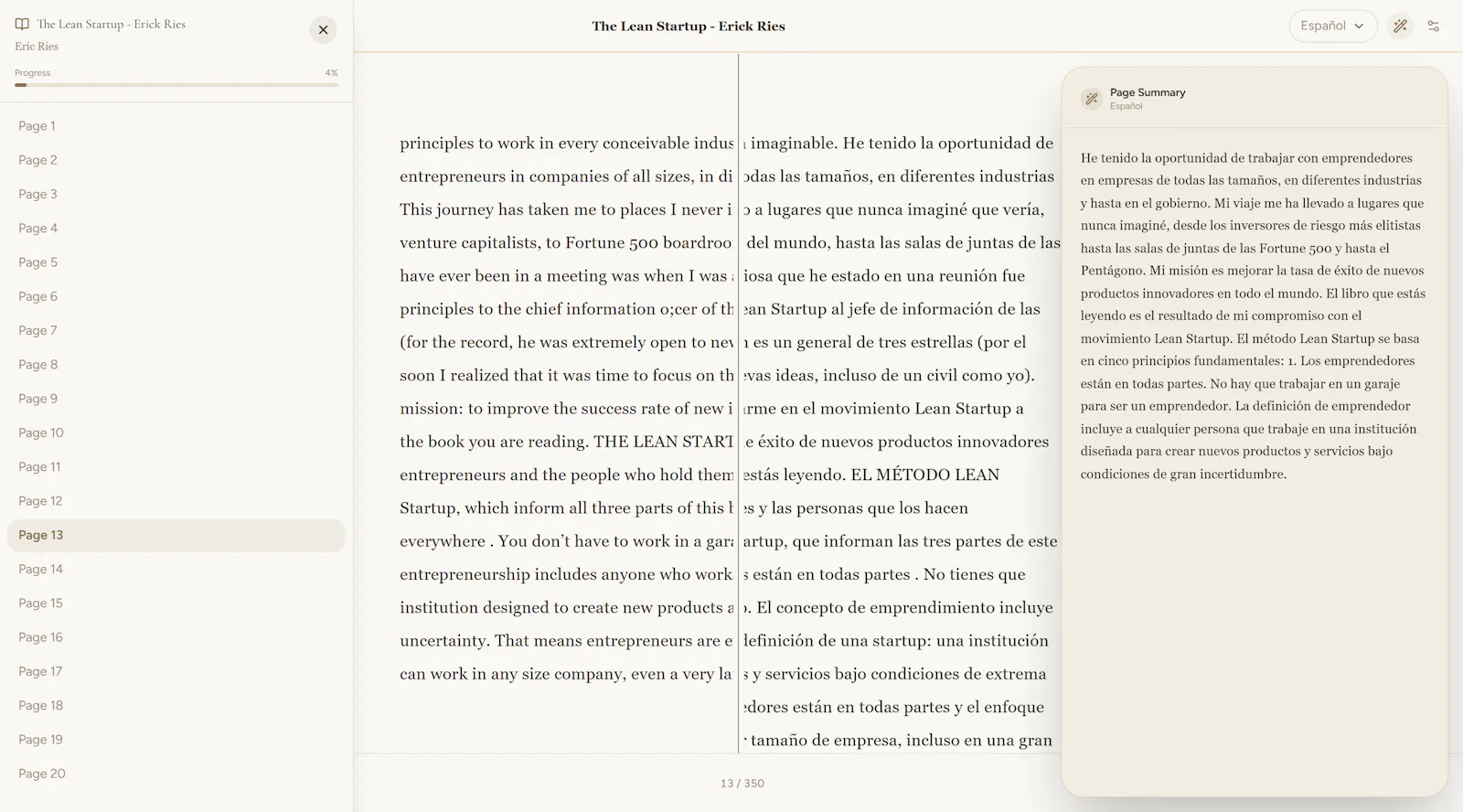Go to Page 20
The width and height of the screenshot is (1463, 812).
[176, 774]
